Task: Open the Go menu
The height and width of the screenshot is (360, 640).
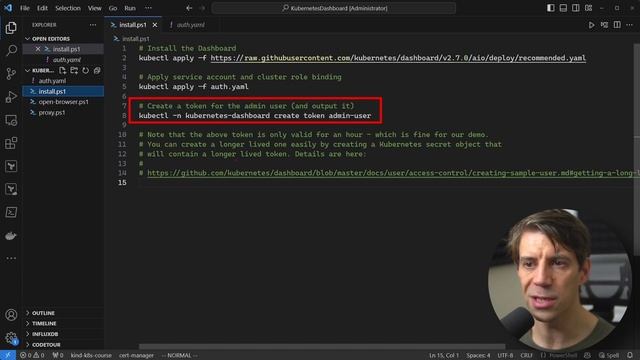Action: point(113,8)
